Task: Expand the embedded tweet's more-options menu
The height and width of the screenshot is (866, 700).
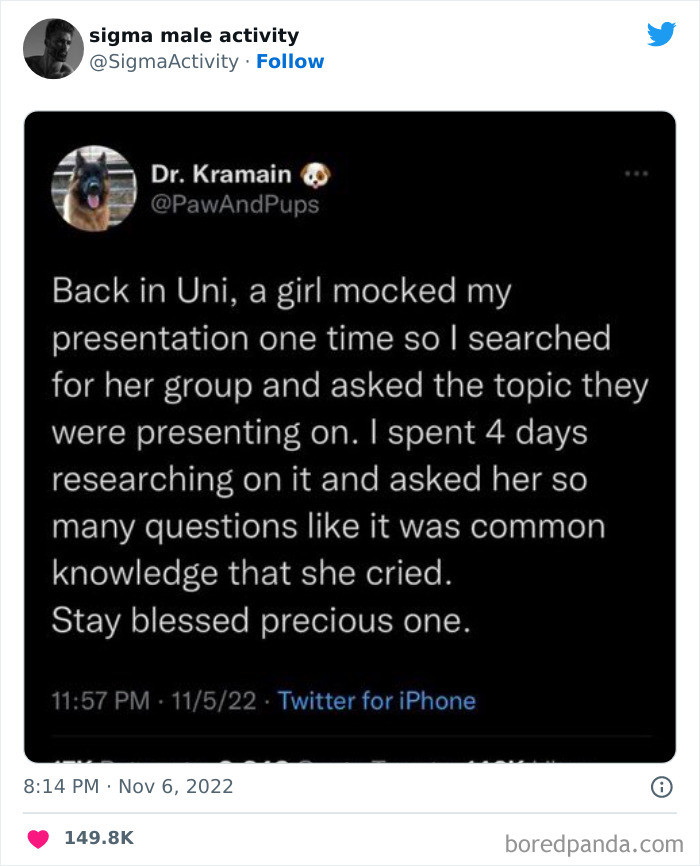Action: (637, 172)
